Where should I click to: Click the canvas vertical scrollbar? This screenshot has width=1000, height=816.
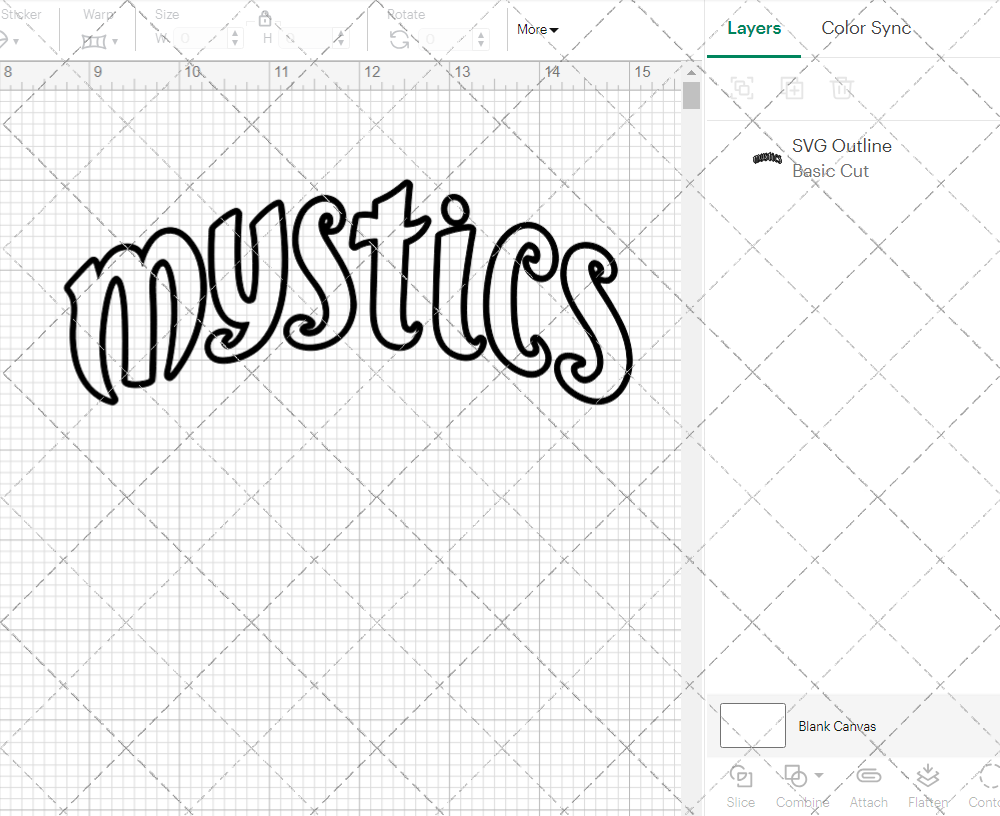pyautogui.click(x=690, y=95)
